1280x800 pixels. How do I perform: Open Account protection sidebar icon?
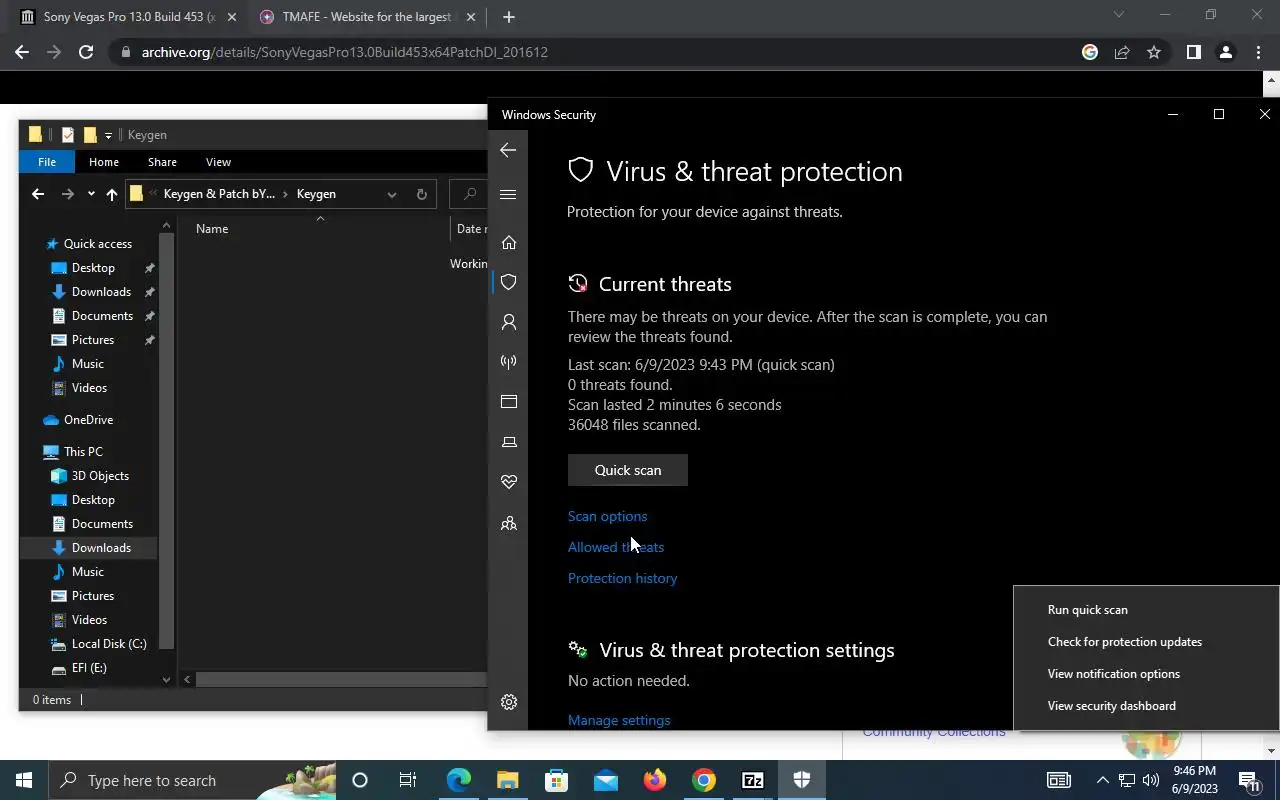(509, 322)
